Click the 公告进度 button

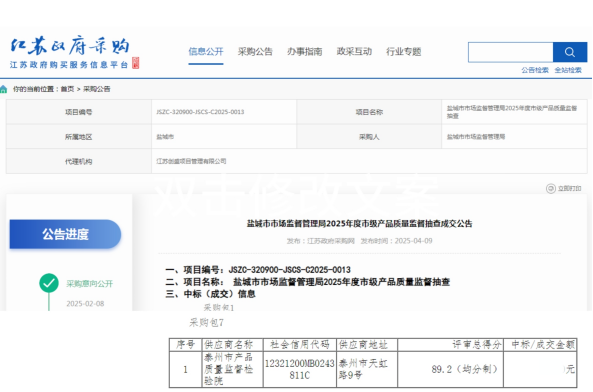[65, 234]
